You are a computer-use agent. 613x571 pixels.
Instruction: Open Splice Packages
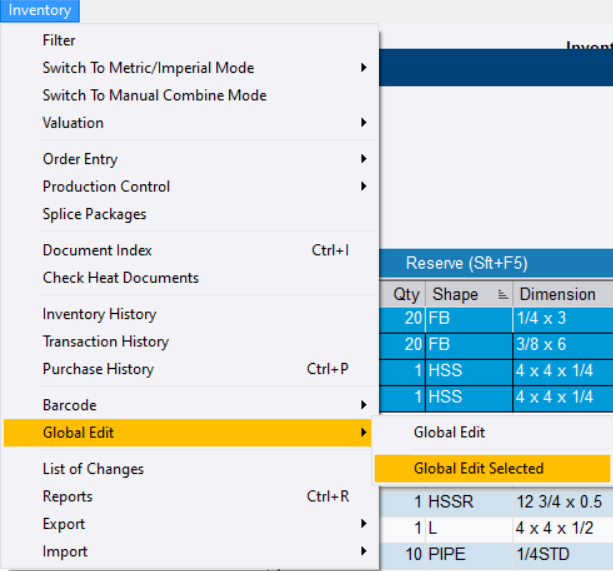pyautogui.click(x=94, y=214)
